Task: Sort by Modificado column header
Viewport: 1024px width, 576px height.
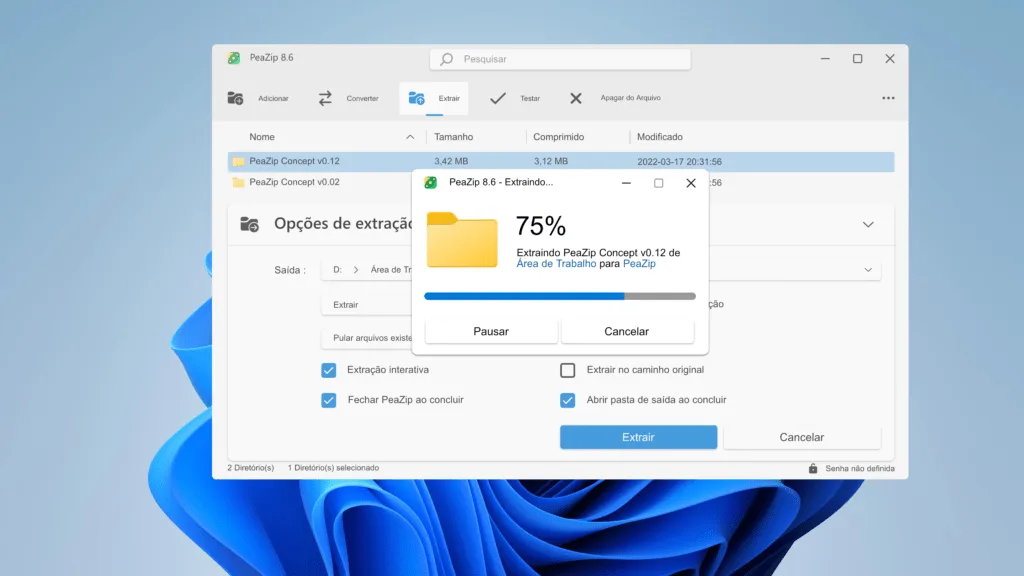Action: pyautogui.click(x=660, y=136)
